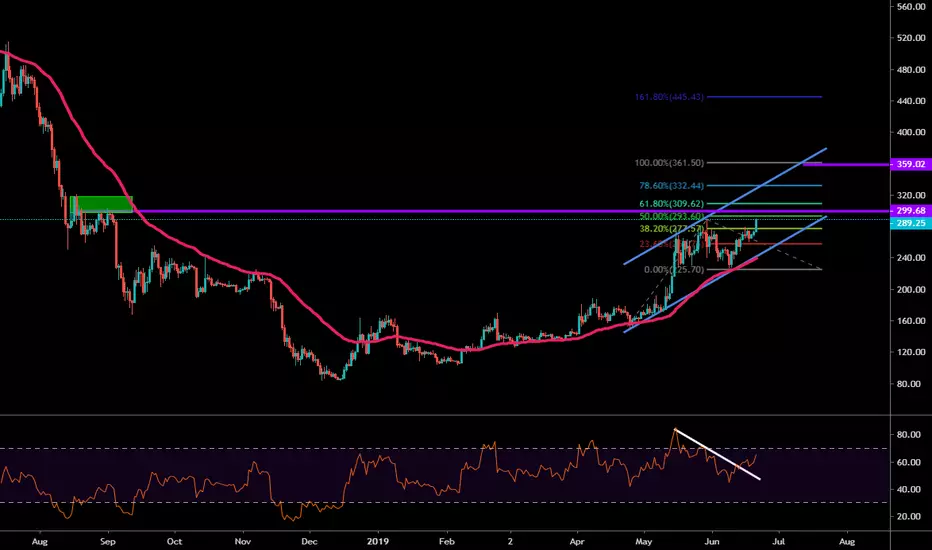
Task: Click the 100.00%(361.50) Fibonacci label
Action: pos(669,162)
